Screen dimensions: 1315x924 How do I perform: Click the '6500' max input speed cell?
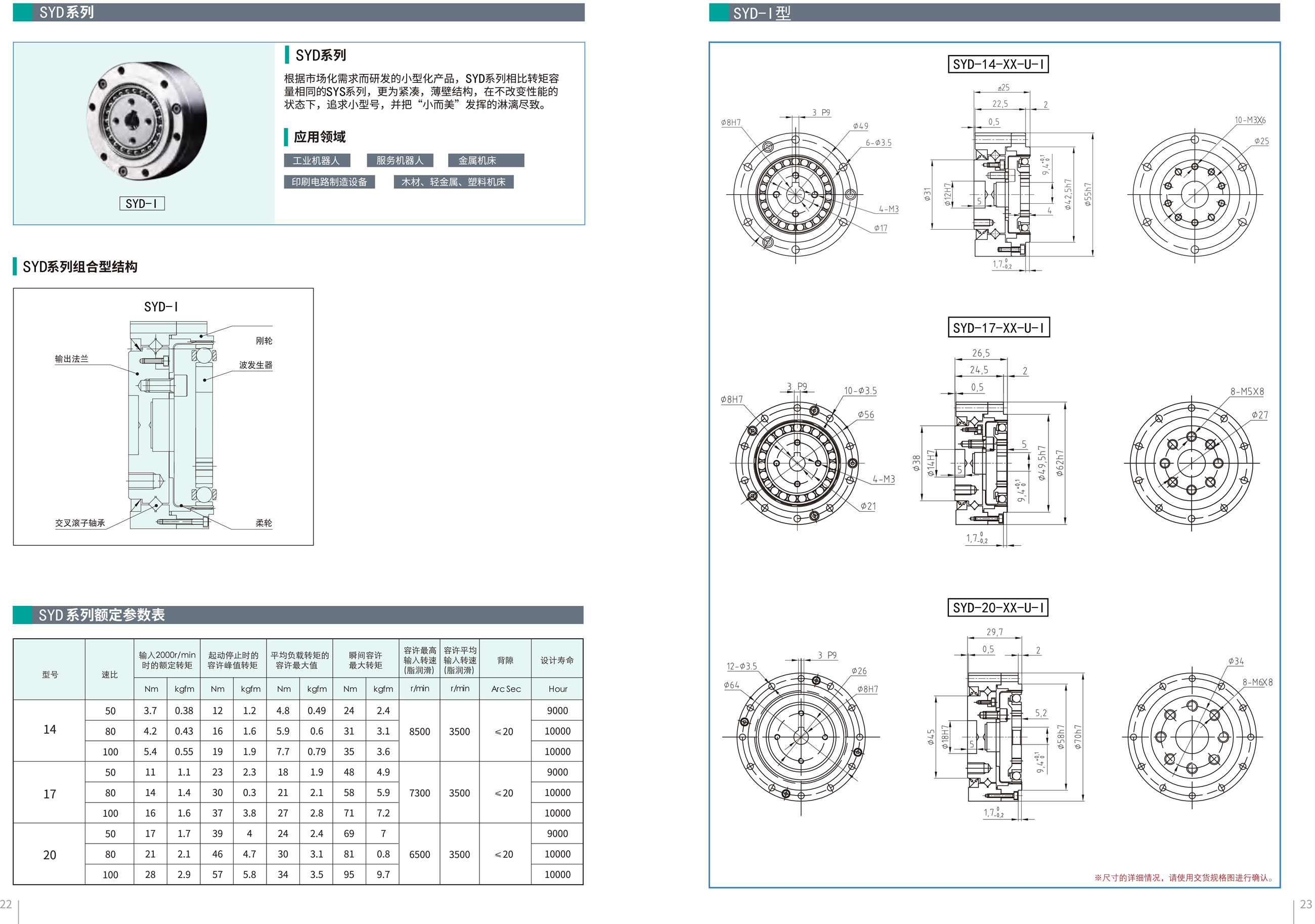click(x=420, y=854)
